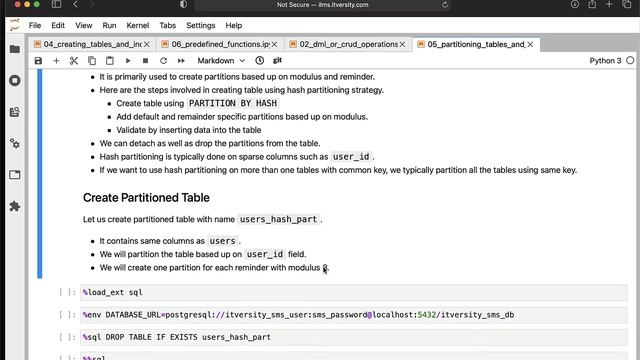
Task: Save the notebook with the disk icon
Action: coord(38,61)
